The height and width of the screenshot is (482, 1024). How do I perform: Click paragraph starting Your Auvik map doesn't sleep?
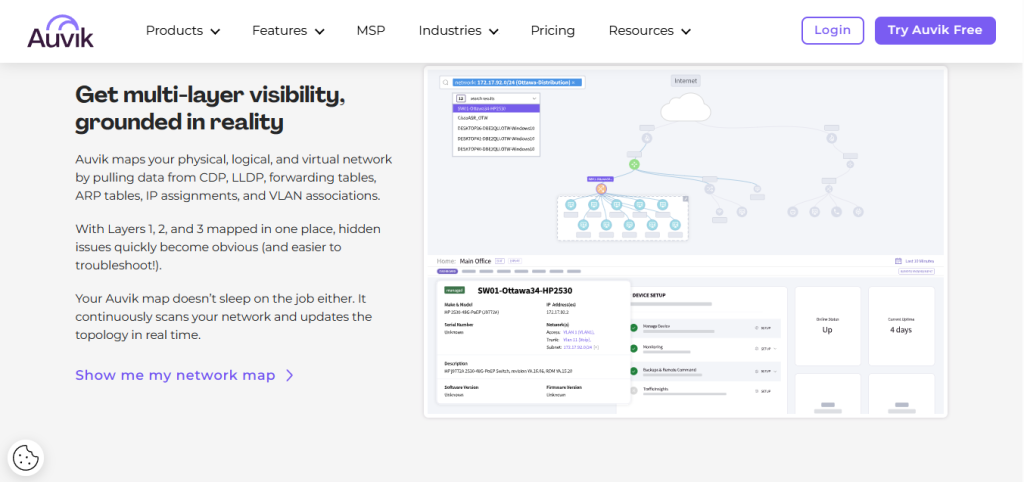223,317
